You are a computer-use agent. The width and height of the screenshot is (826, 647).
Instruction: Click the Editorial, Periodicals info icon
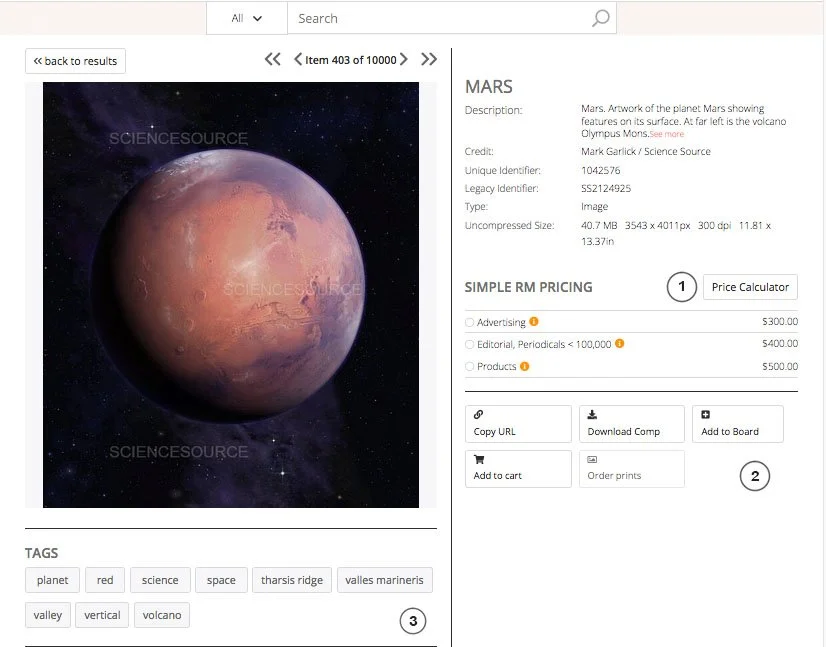[620, 344]
